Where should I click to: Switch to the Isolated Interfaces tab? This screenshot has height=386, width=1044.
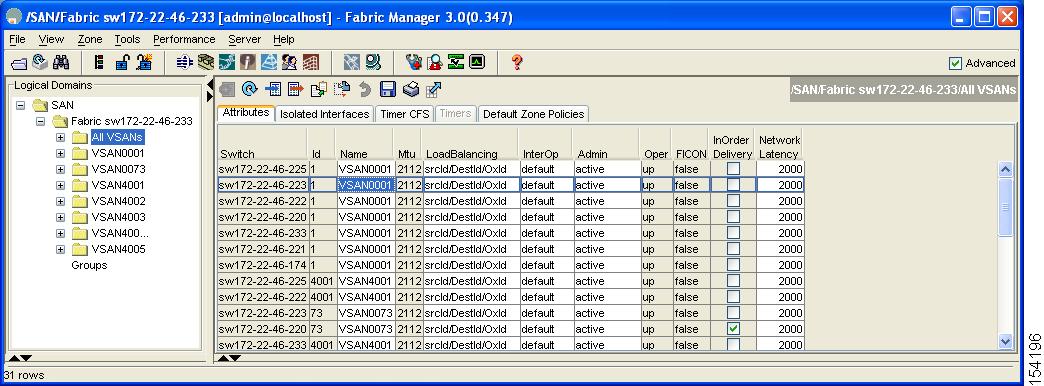pos(324,114)
